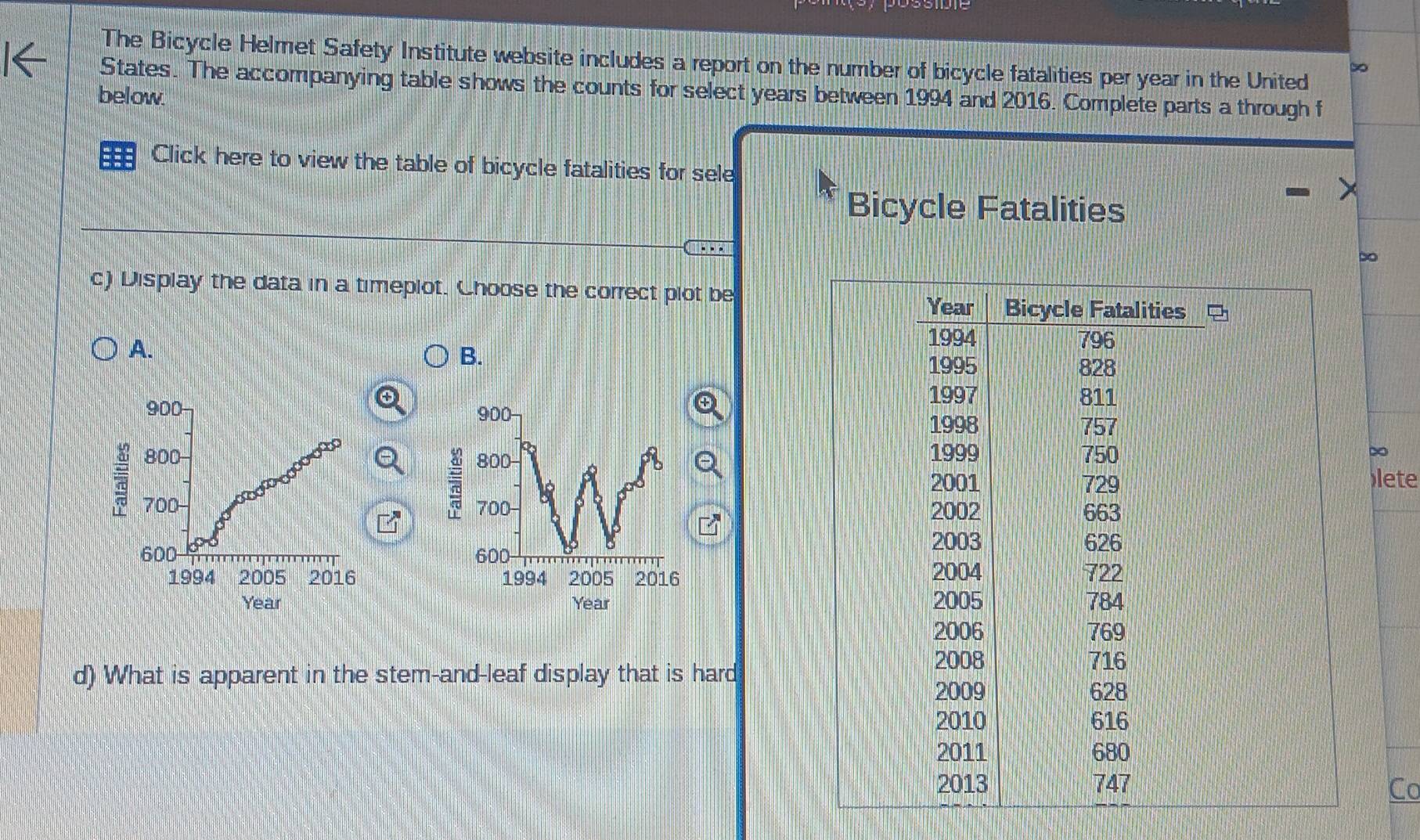Minimize the Bicycle Fatalities popup

point(1299,190)
